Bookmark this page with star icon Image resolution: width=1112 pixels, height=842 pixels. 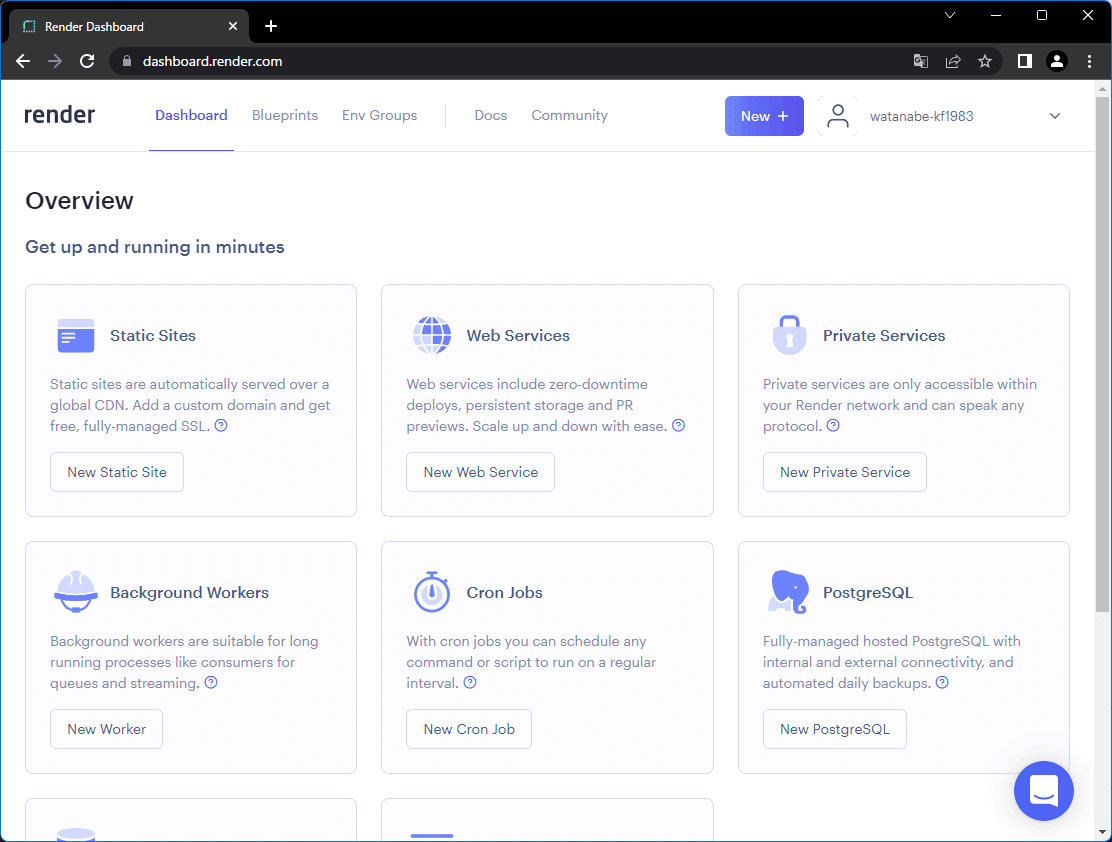pos(985,61)
